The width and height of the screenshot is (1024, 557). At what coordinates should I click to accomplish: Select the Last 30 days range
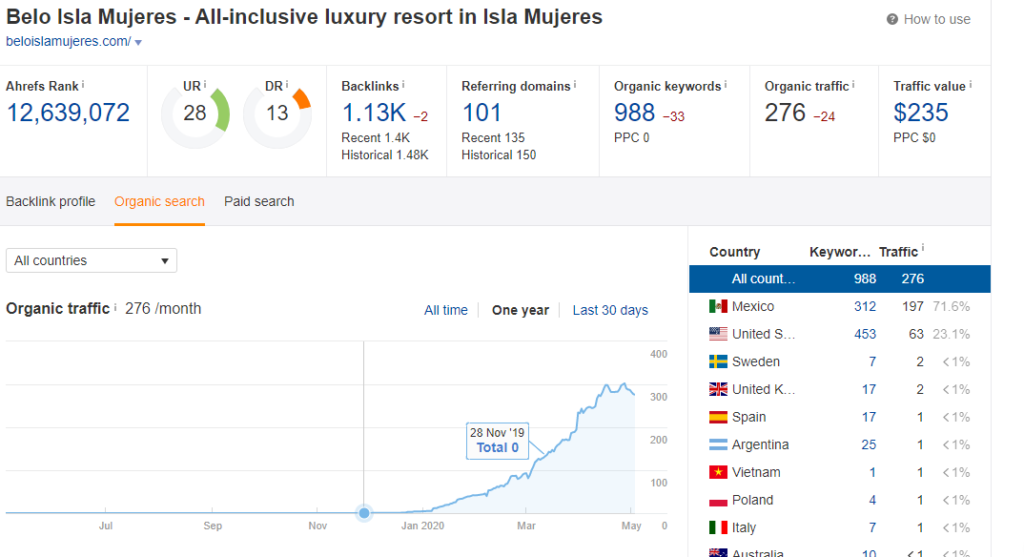tap(610, 310)
